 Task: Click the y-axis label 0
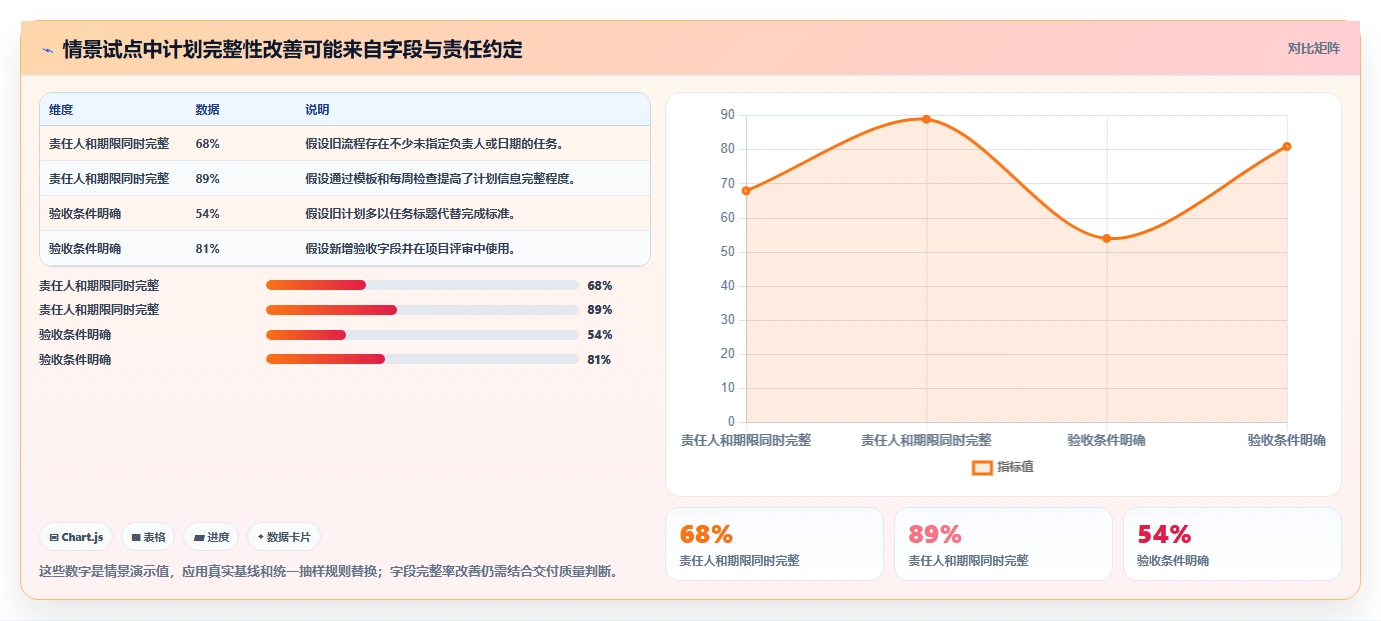pyautogui.click(x=731, y=422)
